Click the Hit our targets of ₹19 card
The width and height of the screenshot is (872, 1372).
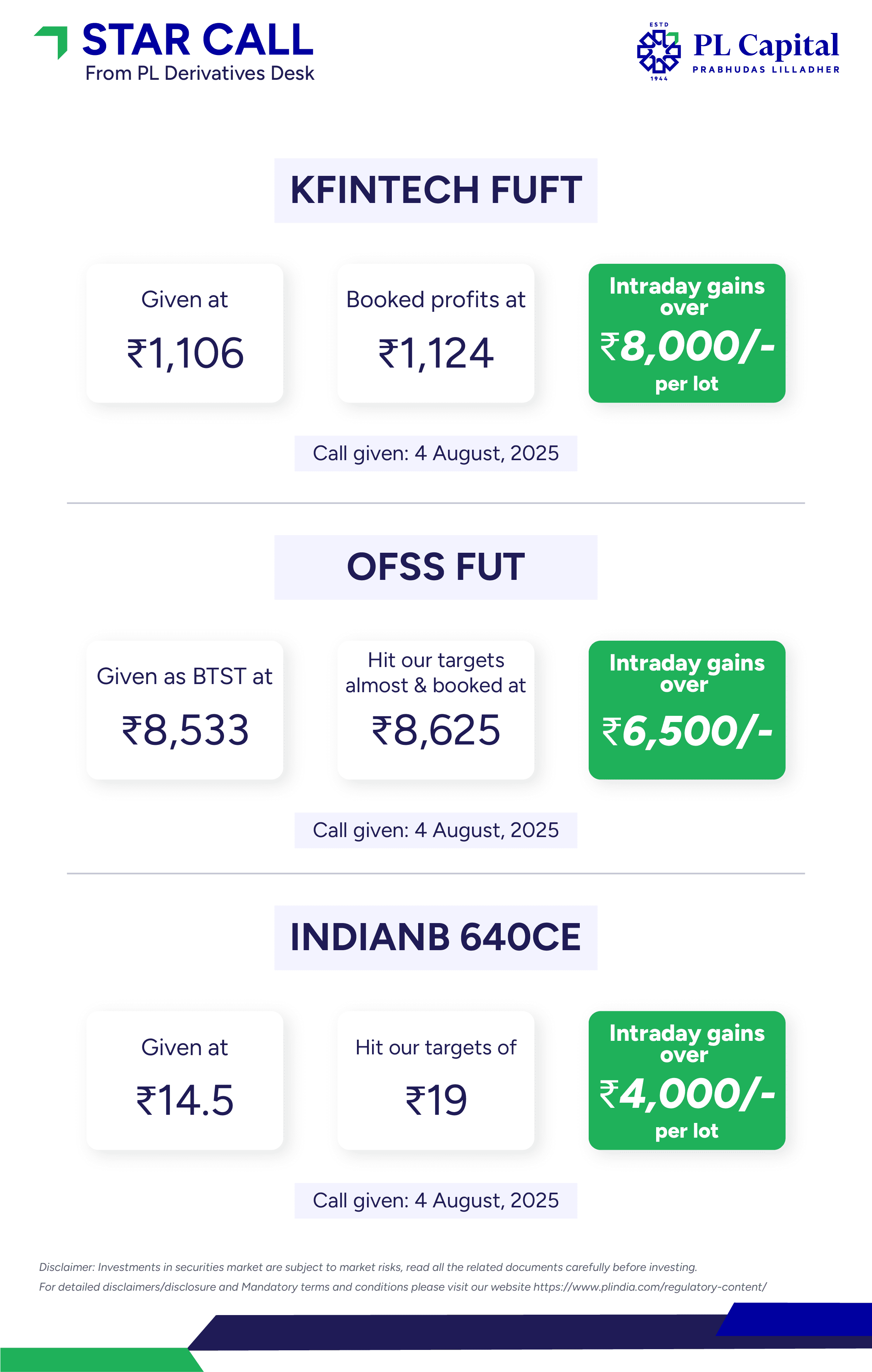coord(436,1080)
